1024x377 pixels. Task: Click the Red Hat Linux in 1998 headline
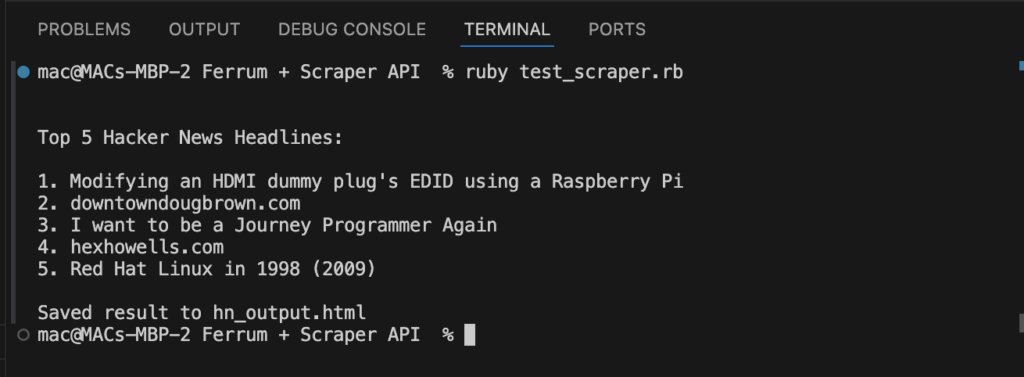(223, 269)
